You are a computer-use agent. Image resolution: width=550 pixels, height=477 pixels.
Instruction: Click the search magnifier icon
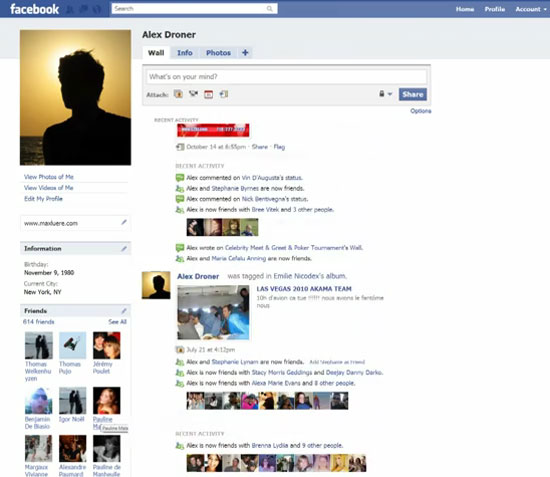(x=269, y=8)
